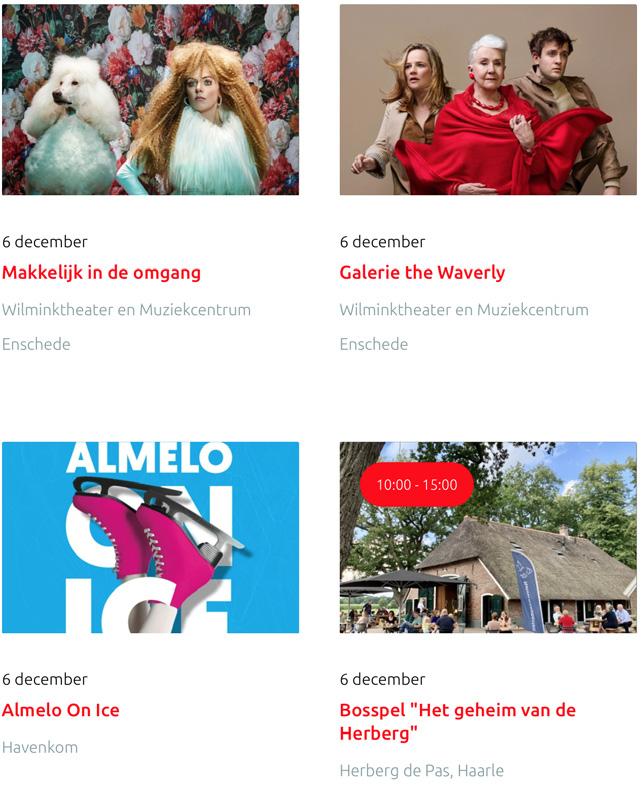This screenshot has width=642, height=786.
Task: Click the 6 december date above Bosspel
Action: tap(382, 679)
